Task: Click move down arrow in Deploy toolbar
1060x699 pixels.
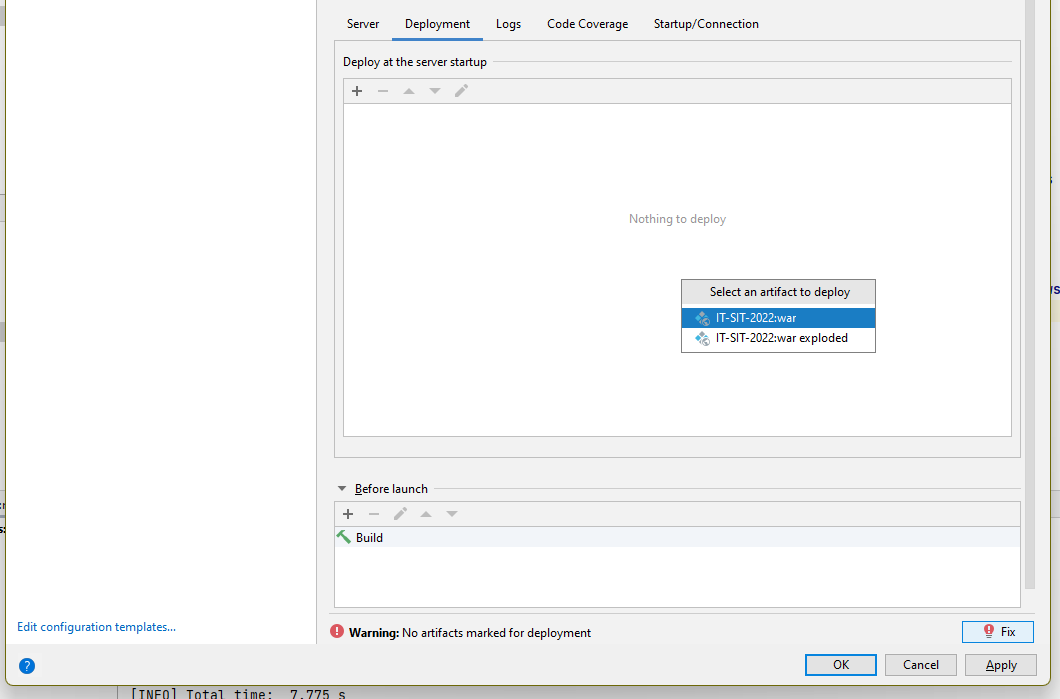Action: pyautogui.click(x=435, y=91)
